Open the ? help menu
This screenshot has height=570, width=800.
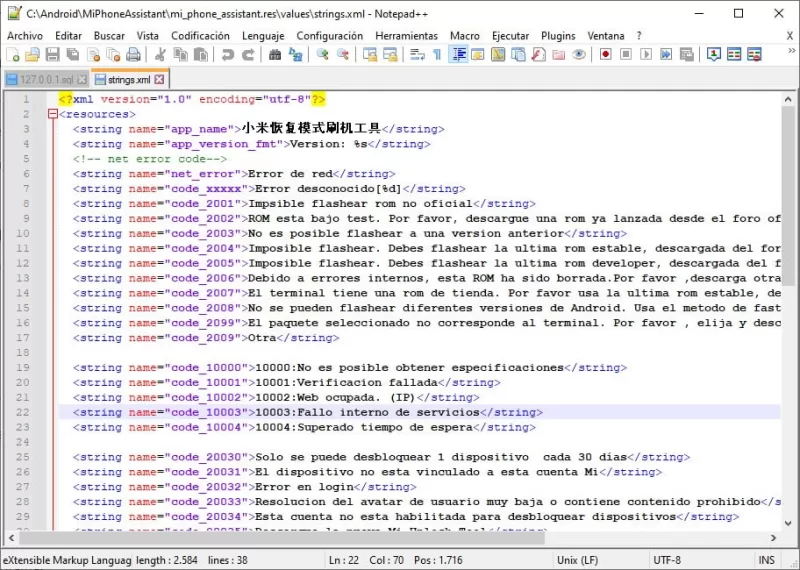(x=639, y=36)
